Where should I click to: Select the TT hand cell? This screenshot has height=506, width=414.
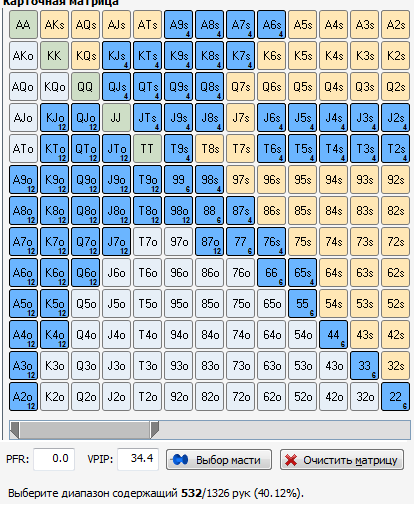147,149
